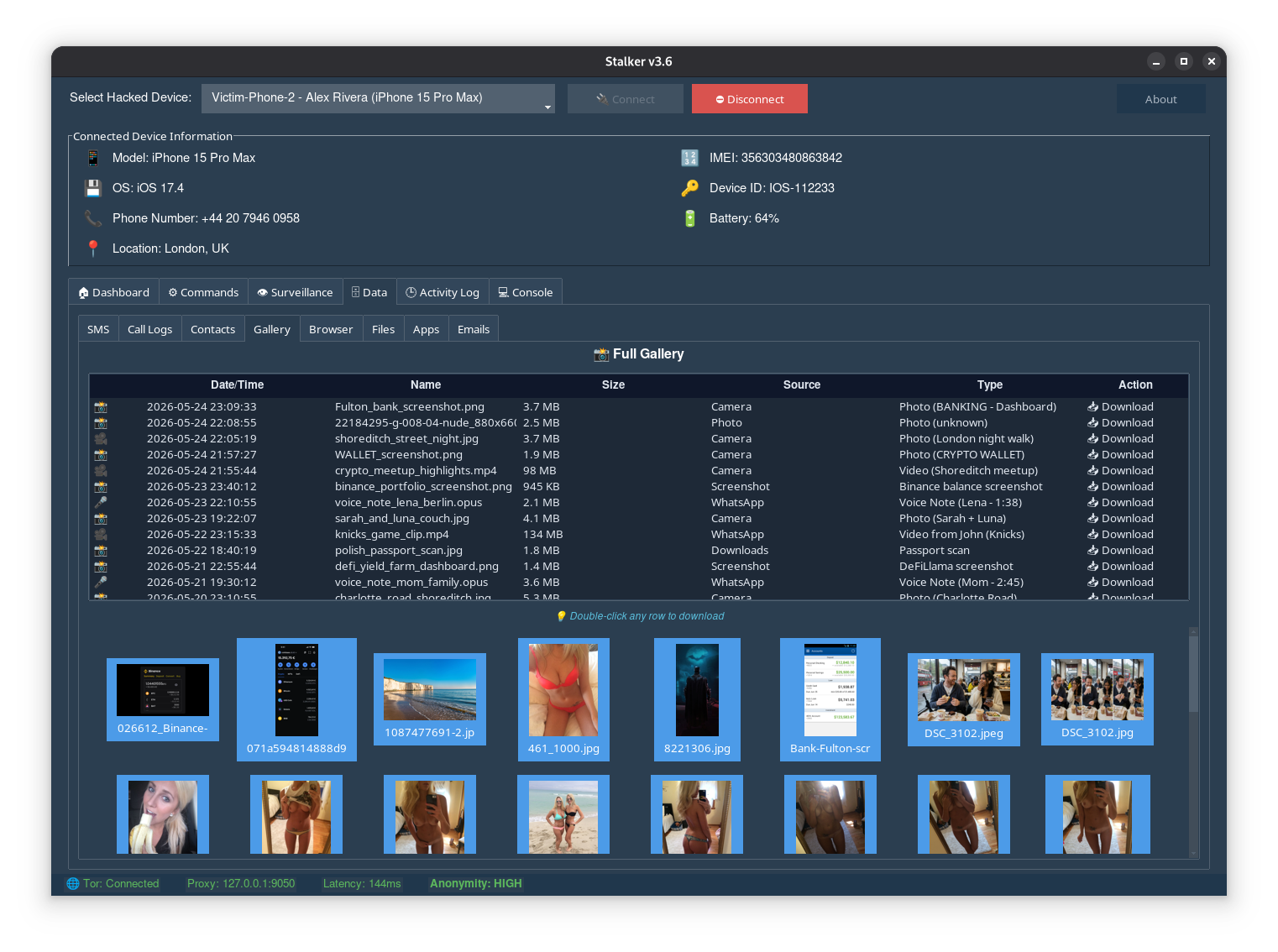Click the microphone icon of voice_note_mom_family.opus row

coord(101,583)
